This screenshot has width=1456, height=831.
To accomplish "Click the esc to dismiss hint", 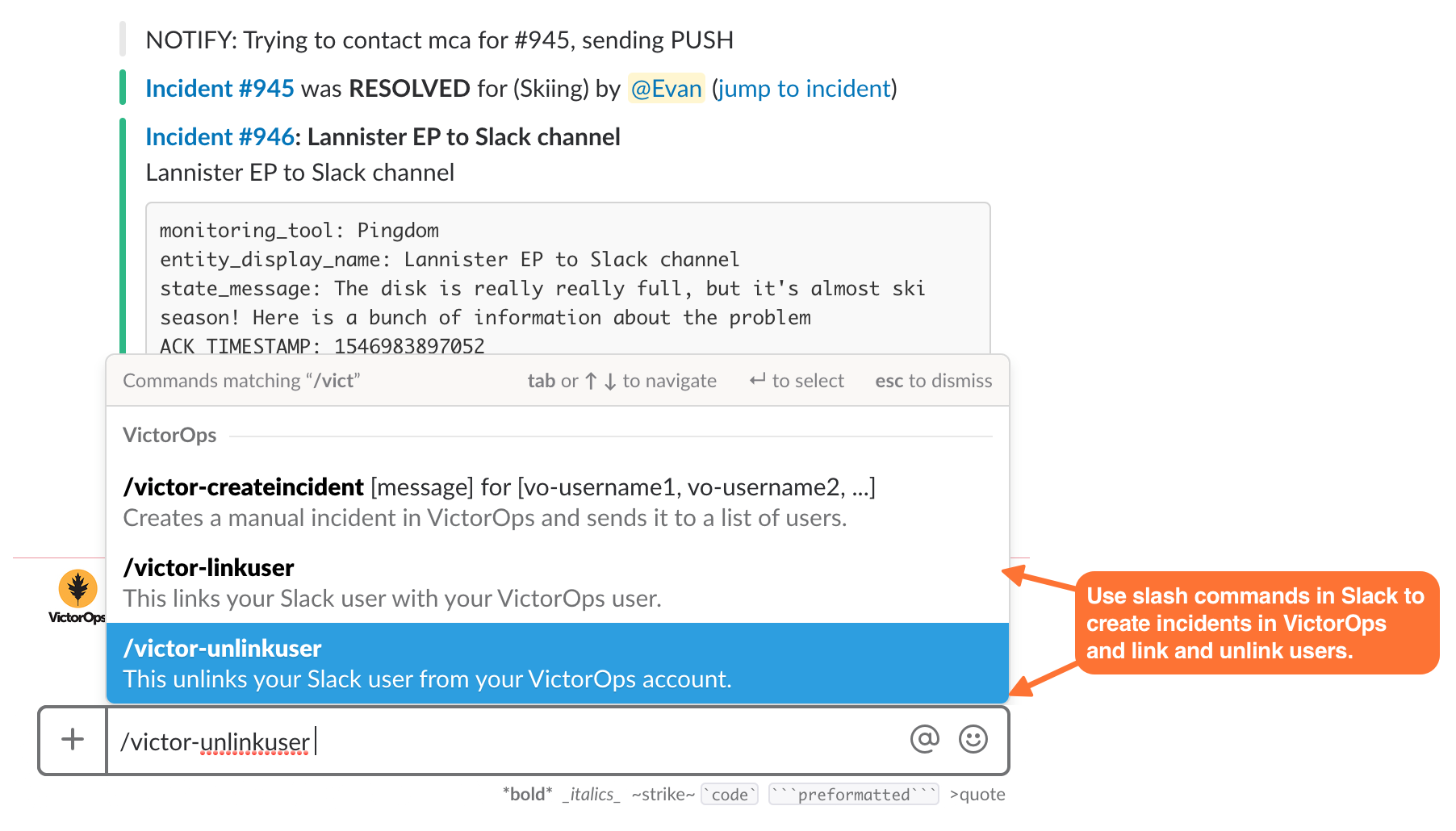I will click(x=934, y=380).
